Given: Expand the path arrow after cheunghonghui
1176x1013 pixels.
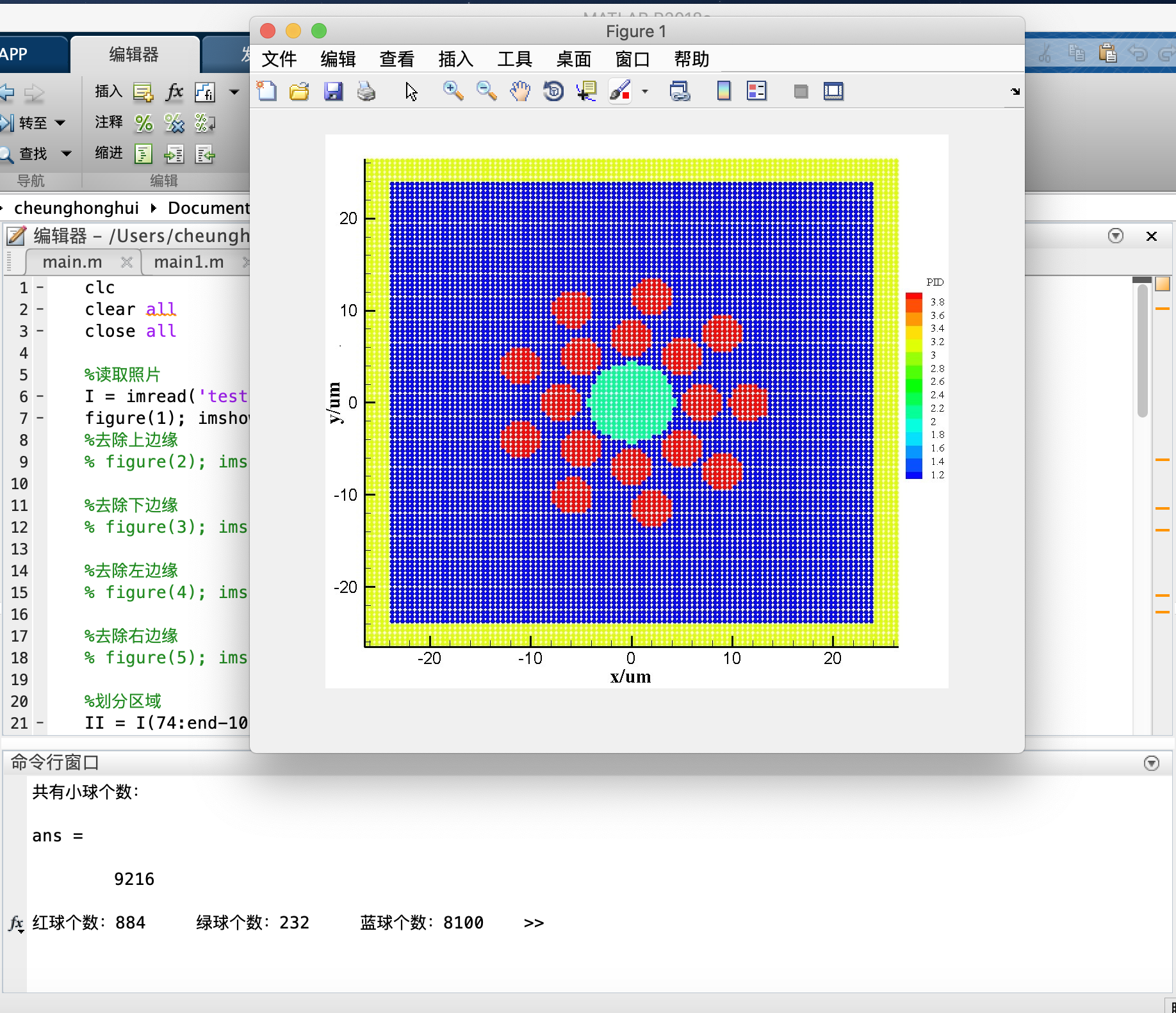Looking at the screenshot, I should 154,208.
